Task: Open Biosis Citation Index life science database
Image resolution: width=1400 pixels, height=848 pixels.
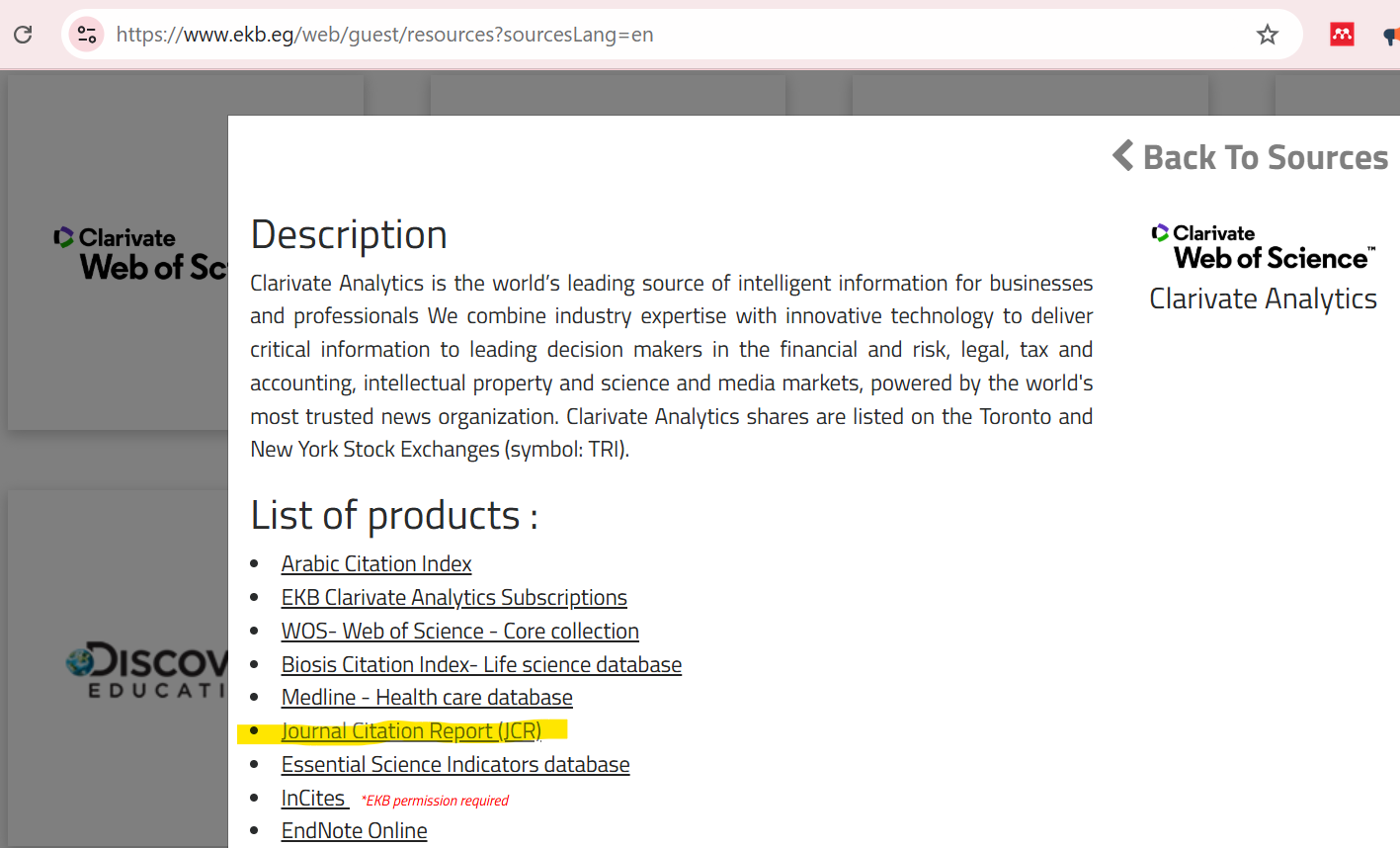Action: point(481,665)
